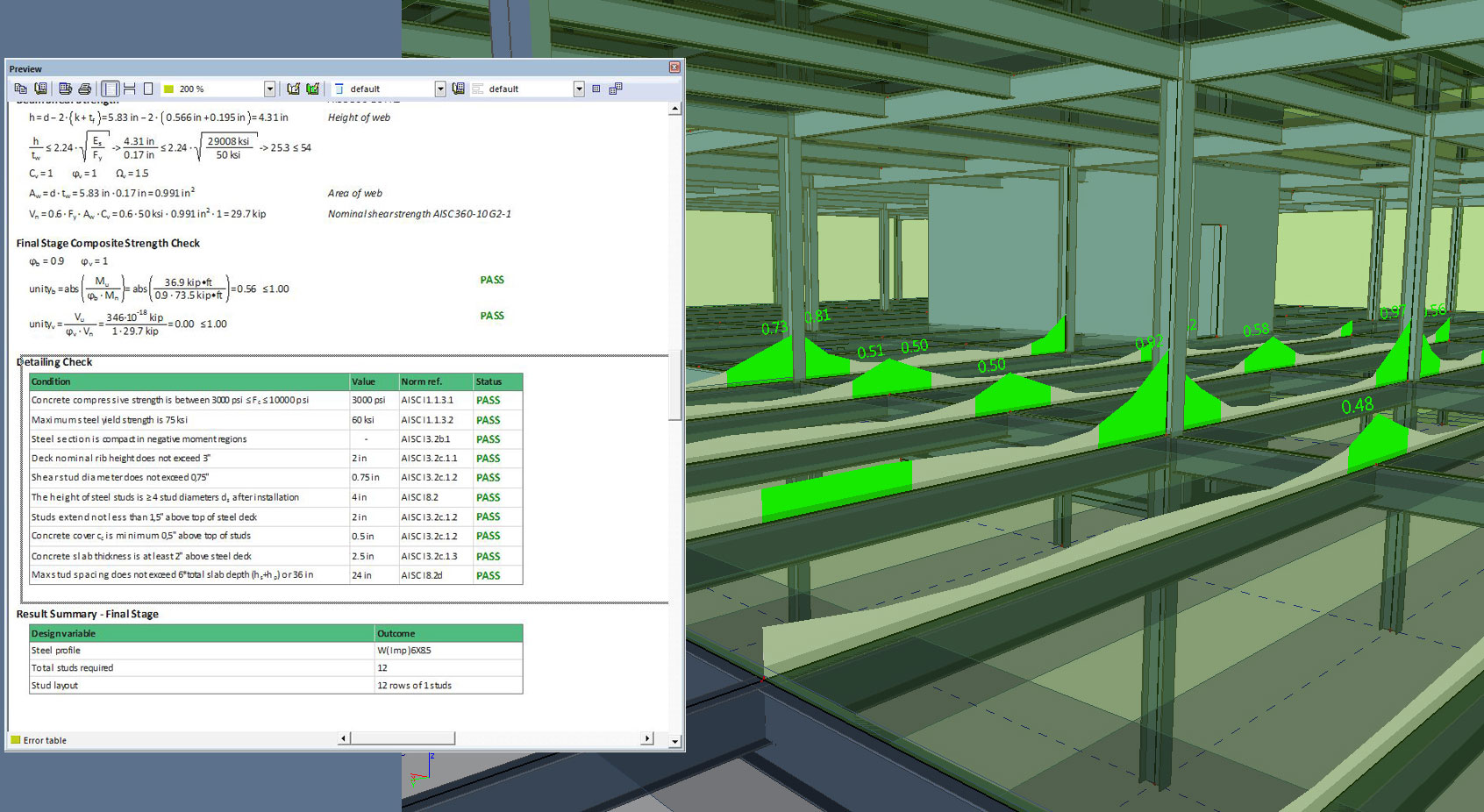1484x812 pixels.
Task: Click the first green-check refresh document icon
Action: click(x=293, y=89)
